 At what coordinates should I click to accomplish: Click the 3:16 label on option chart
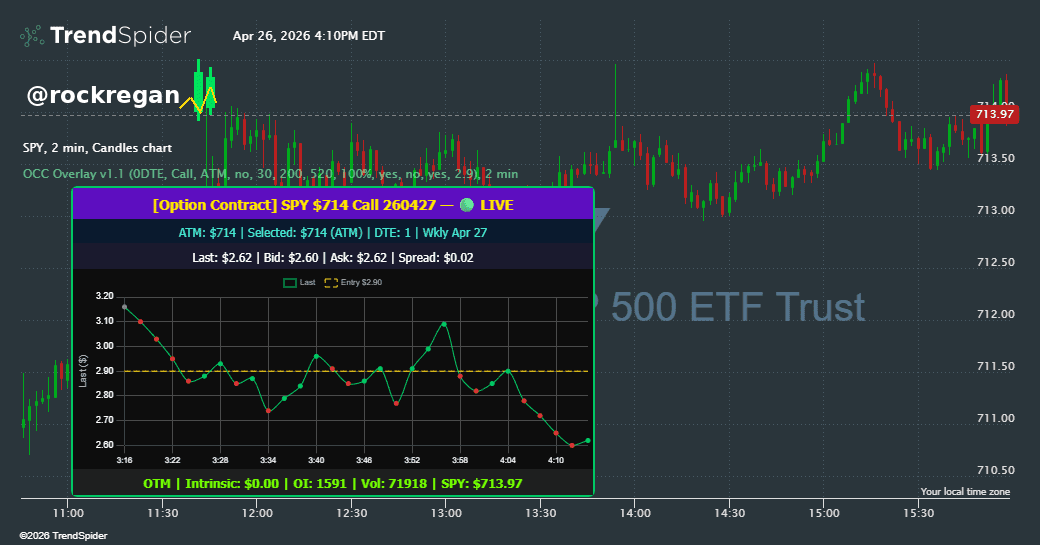click(124, 460)
